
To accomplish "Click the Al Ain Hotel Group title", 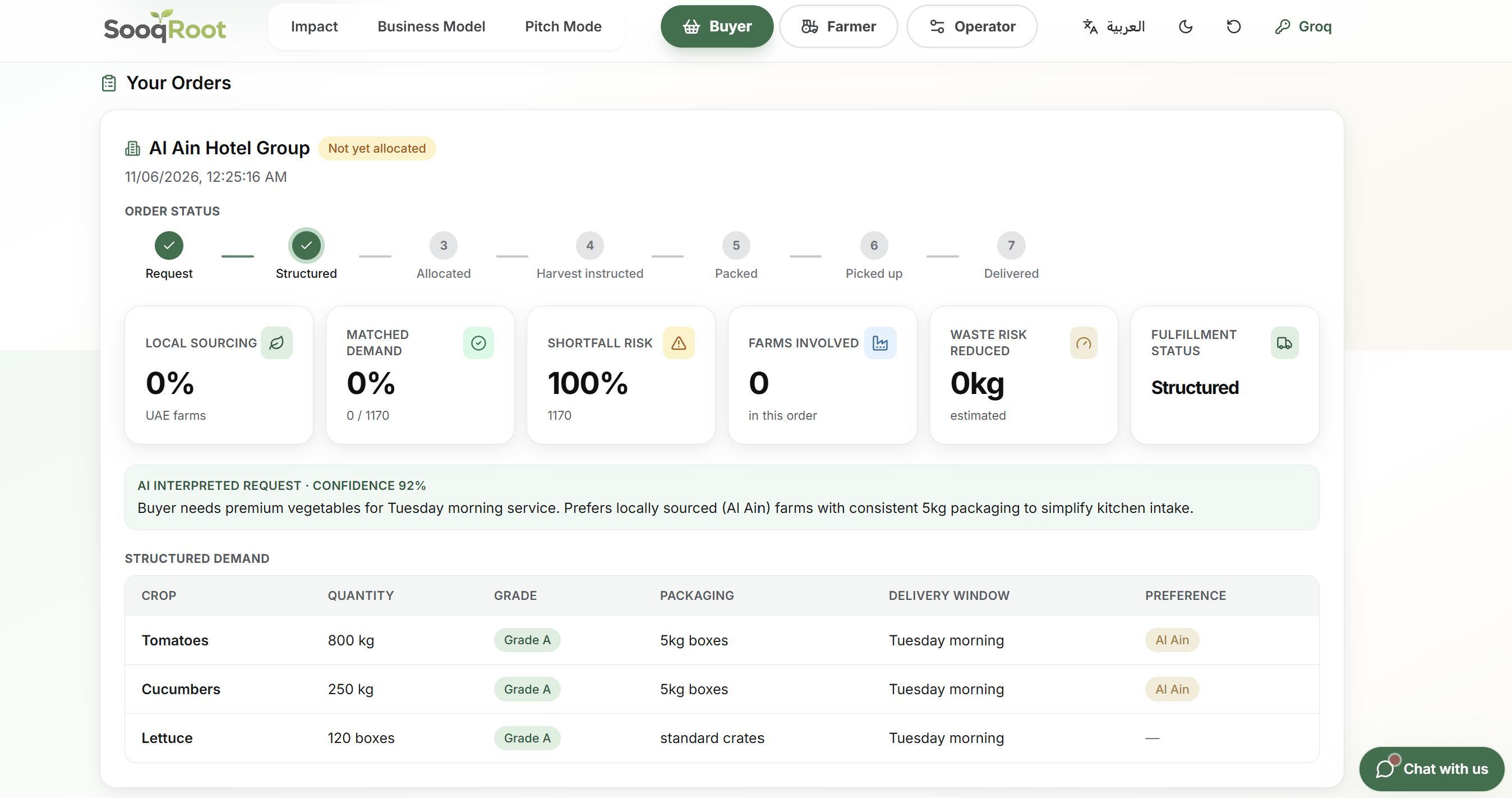I will [x=229, y=148].
